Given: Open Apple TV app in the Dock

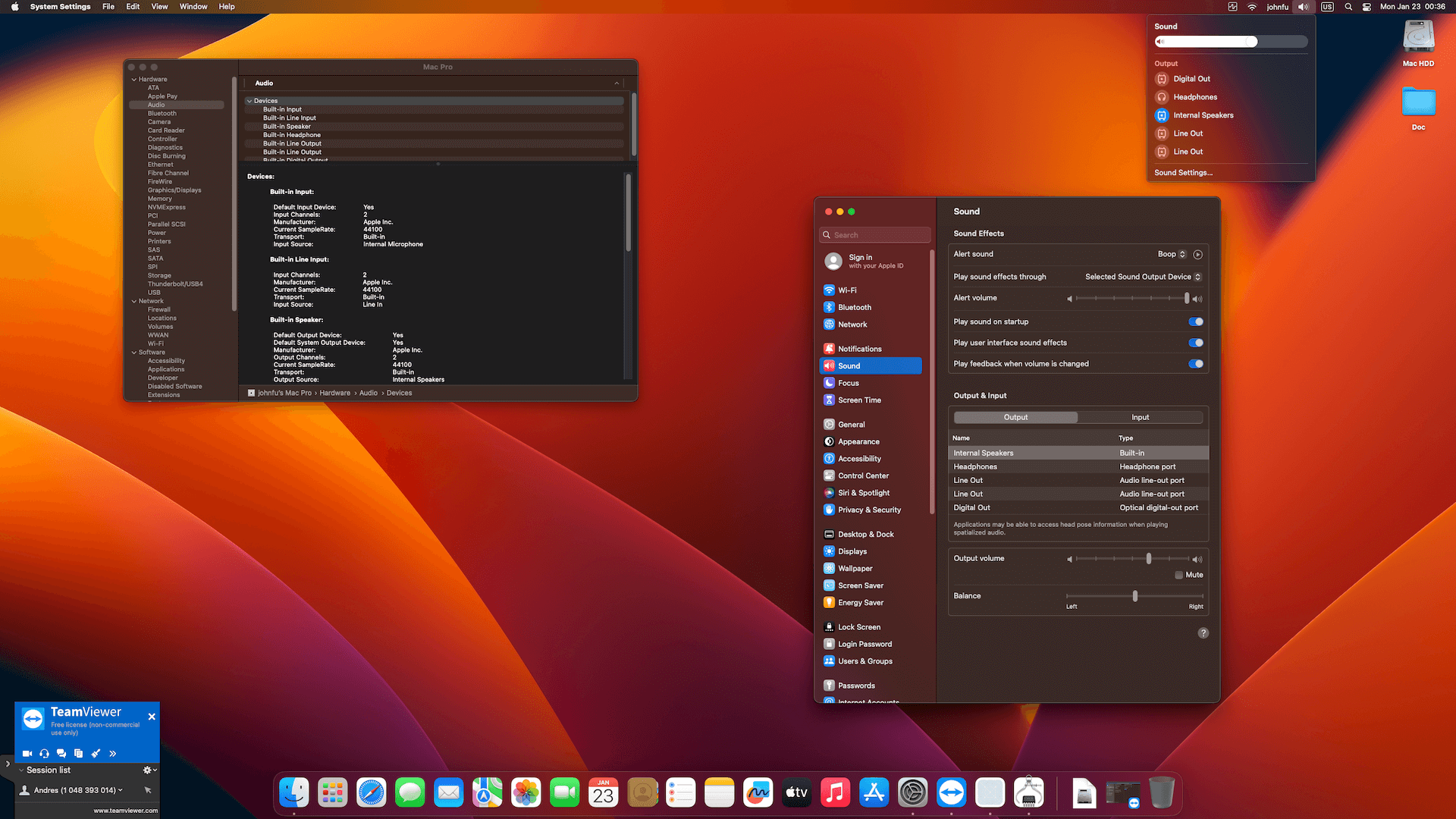Looking at the screenshot, I should coord(797,793).
